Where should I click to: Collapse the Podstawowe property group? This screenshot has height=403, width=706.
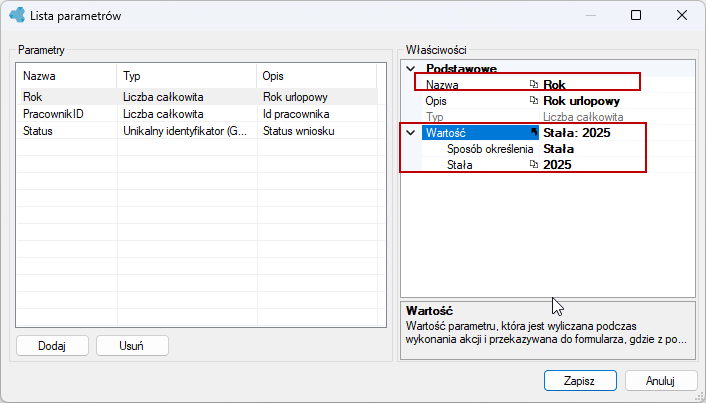[411, 69]
